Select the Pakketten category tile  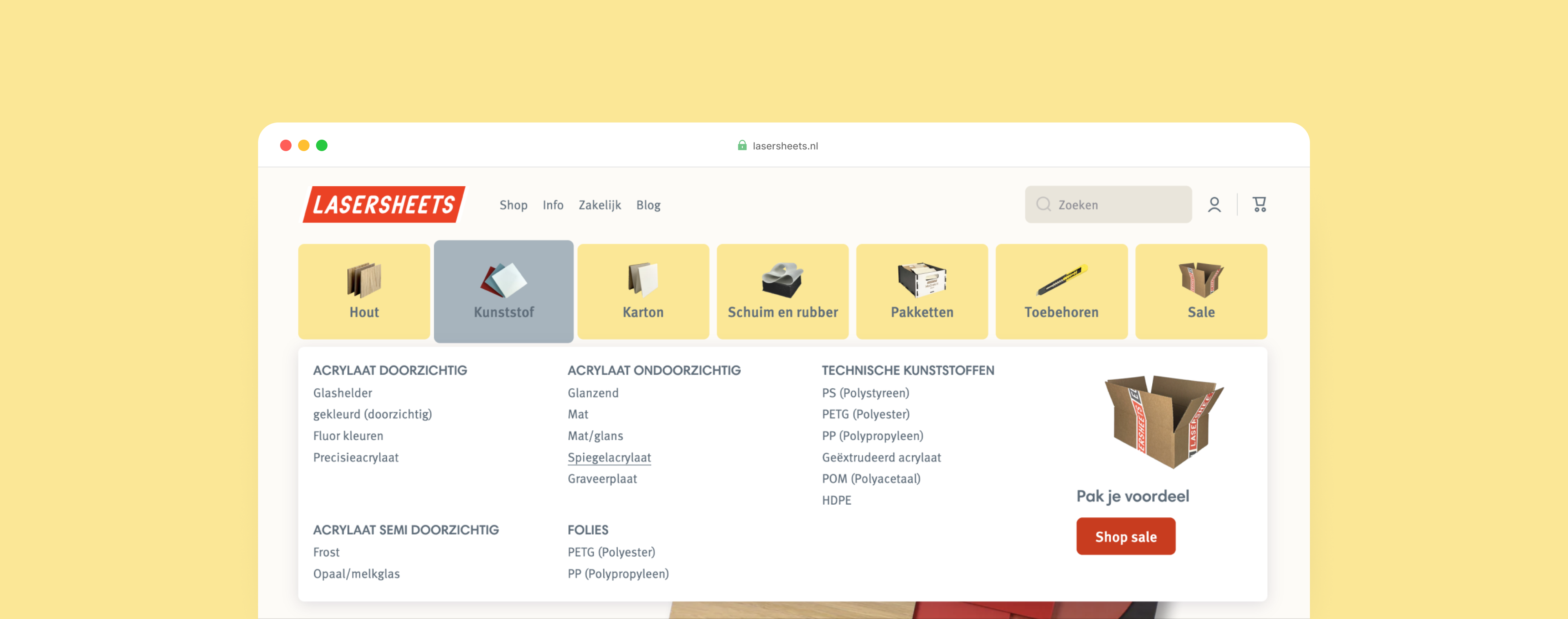[922, 291]
